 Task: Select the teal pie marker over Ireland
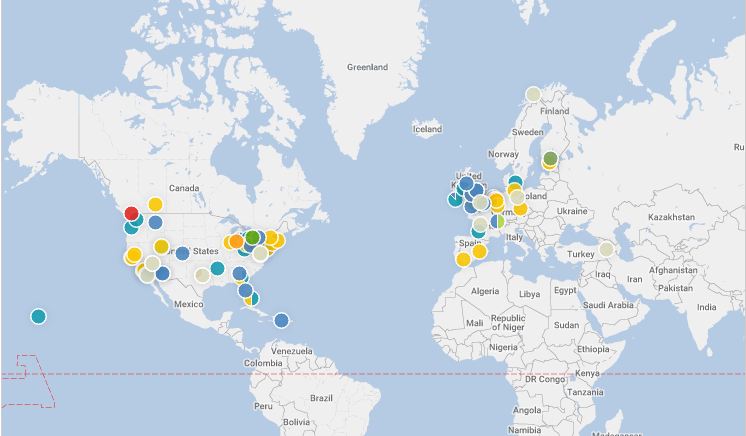pyautogui.click(x=455, y=199)
